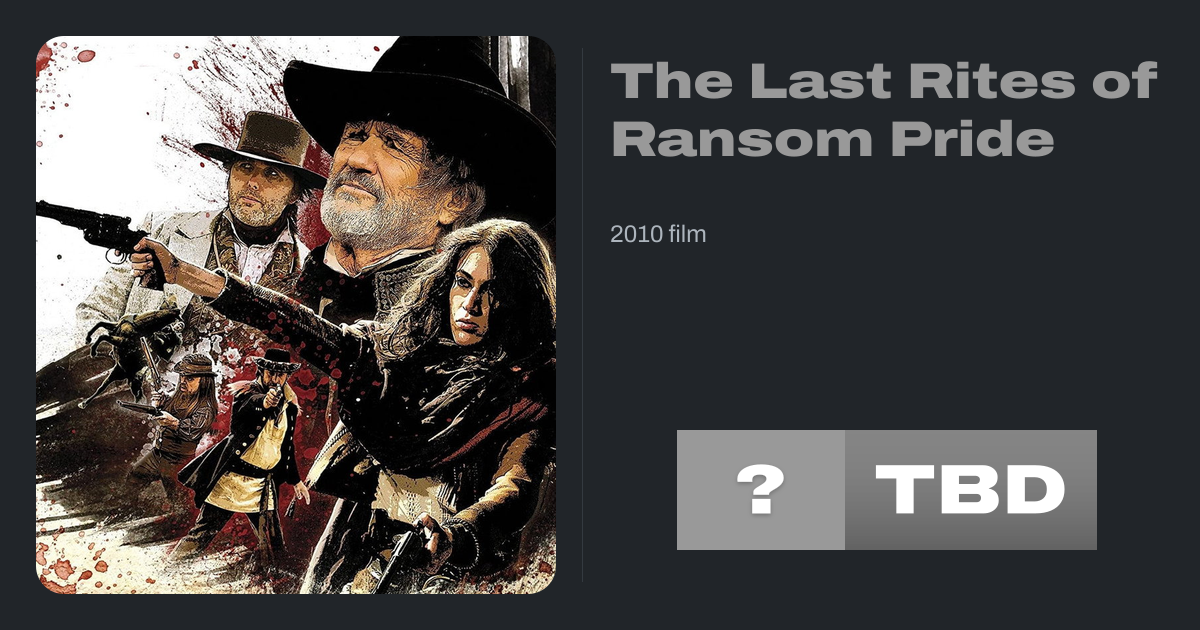Click the vertical divider beside the poster

pyautogui.click(x=583, y=314)
